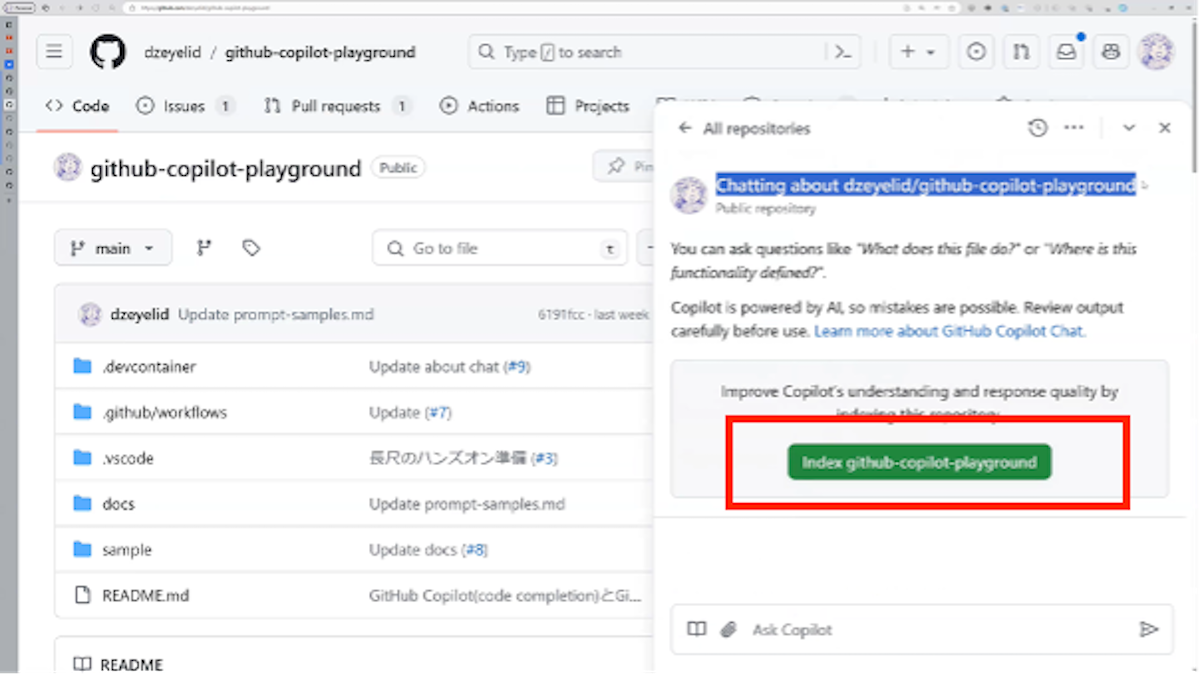
Task: Switch to the Pull requests tab
Action: [x=337, y=106]
